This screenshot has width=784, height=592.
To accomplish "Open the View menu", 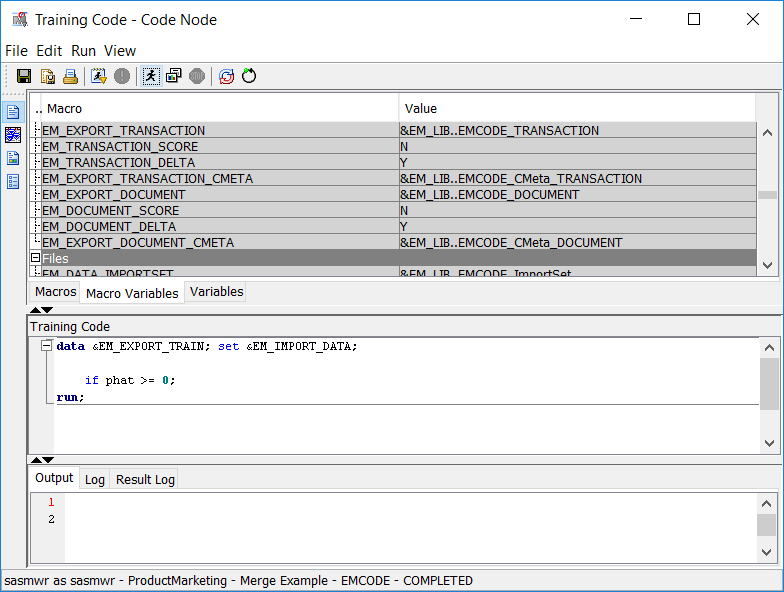I will point(120,50).
